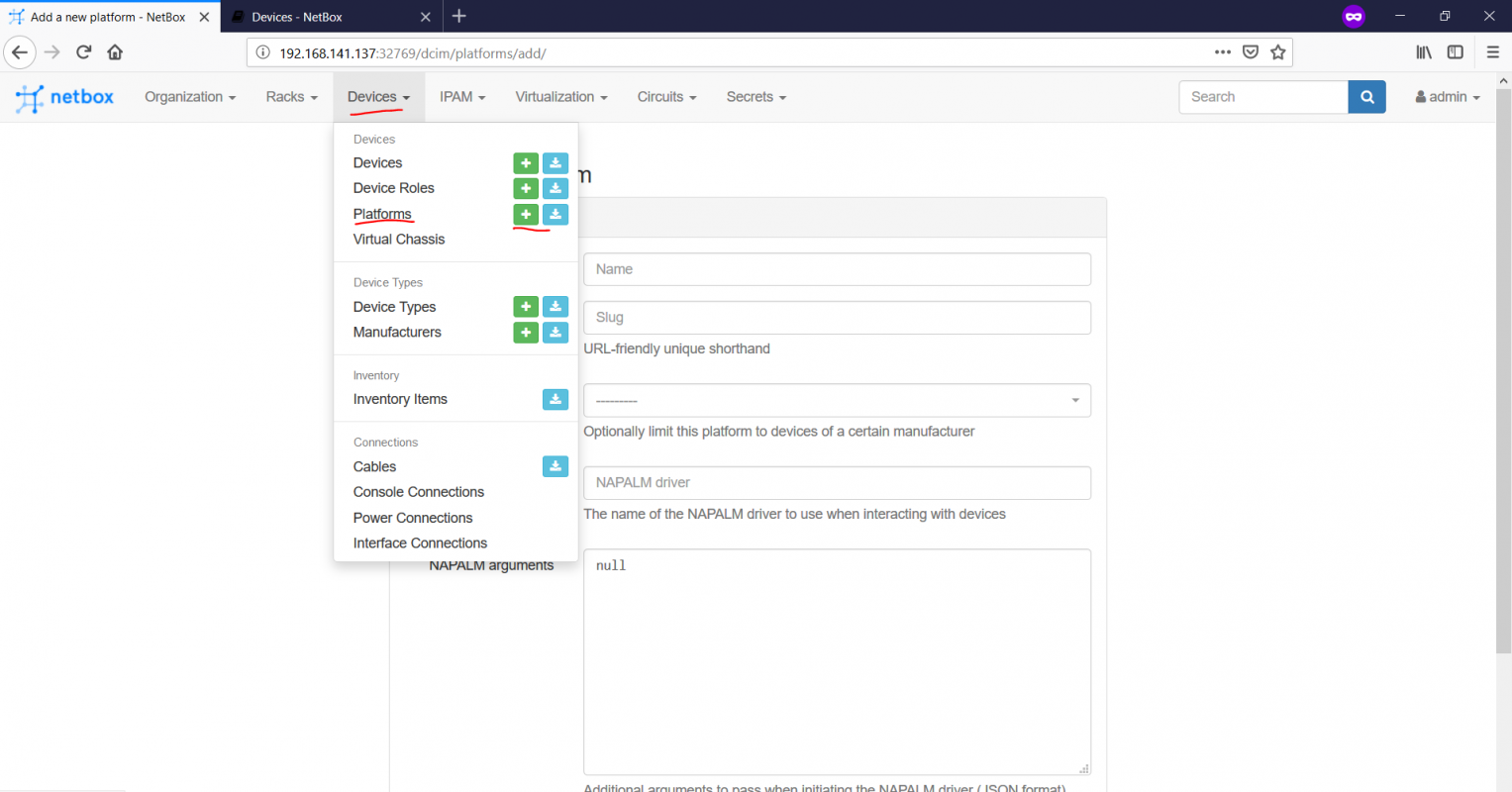Click the Virtual Chassis link
1512x792 pixels.
[x=398, y=239]
